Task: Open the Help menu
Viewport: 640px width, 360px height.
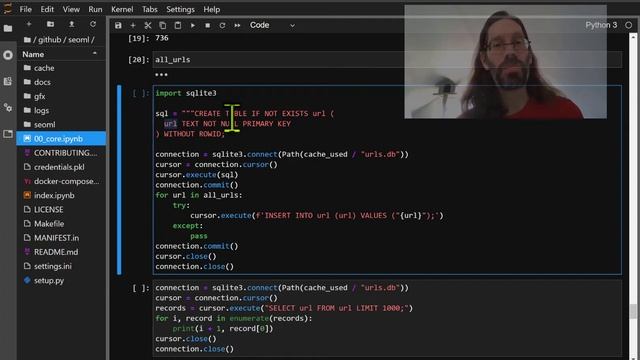Action: tap(211, 9)
